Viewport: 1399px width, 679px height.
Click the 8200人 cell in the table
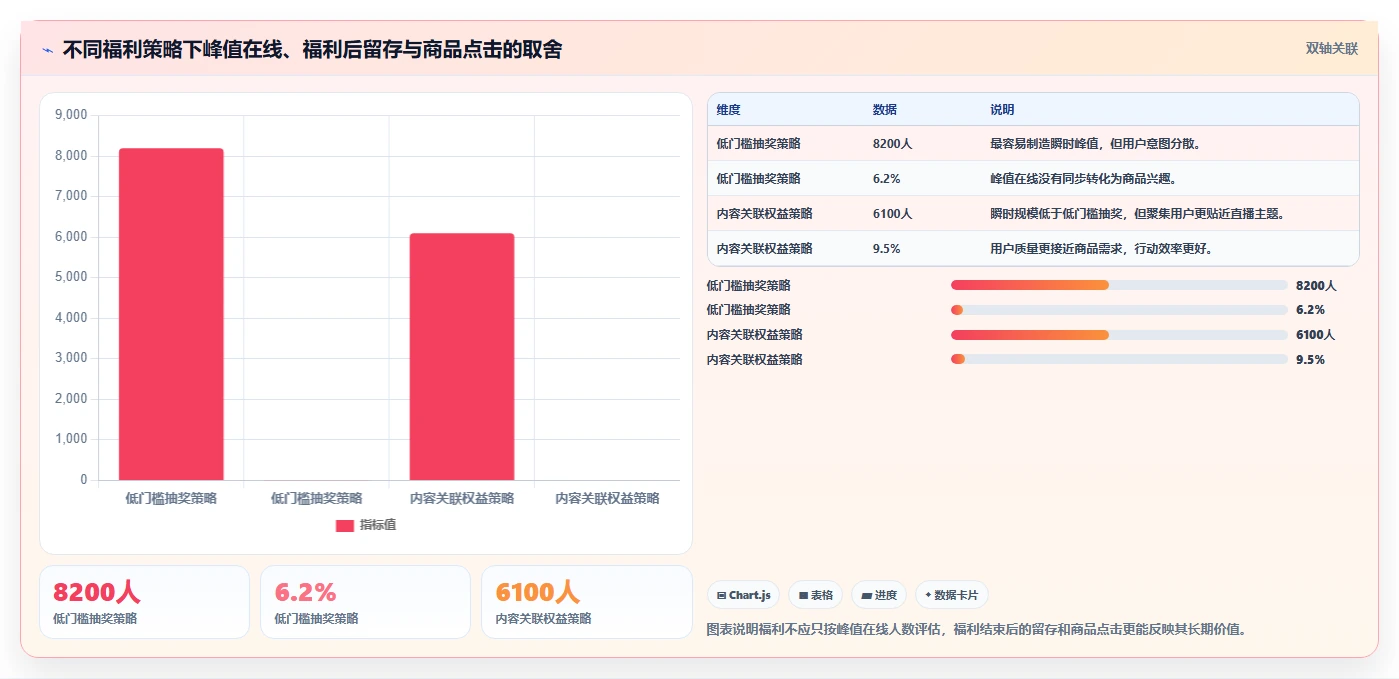click(x=892, y=144)
